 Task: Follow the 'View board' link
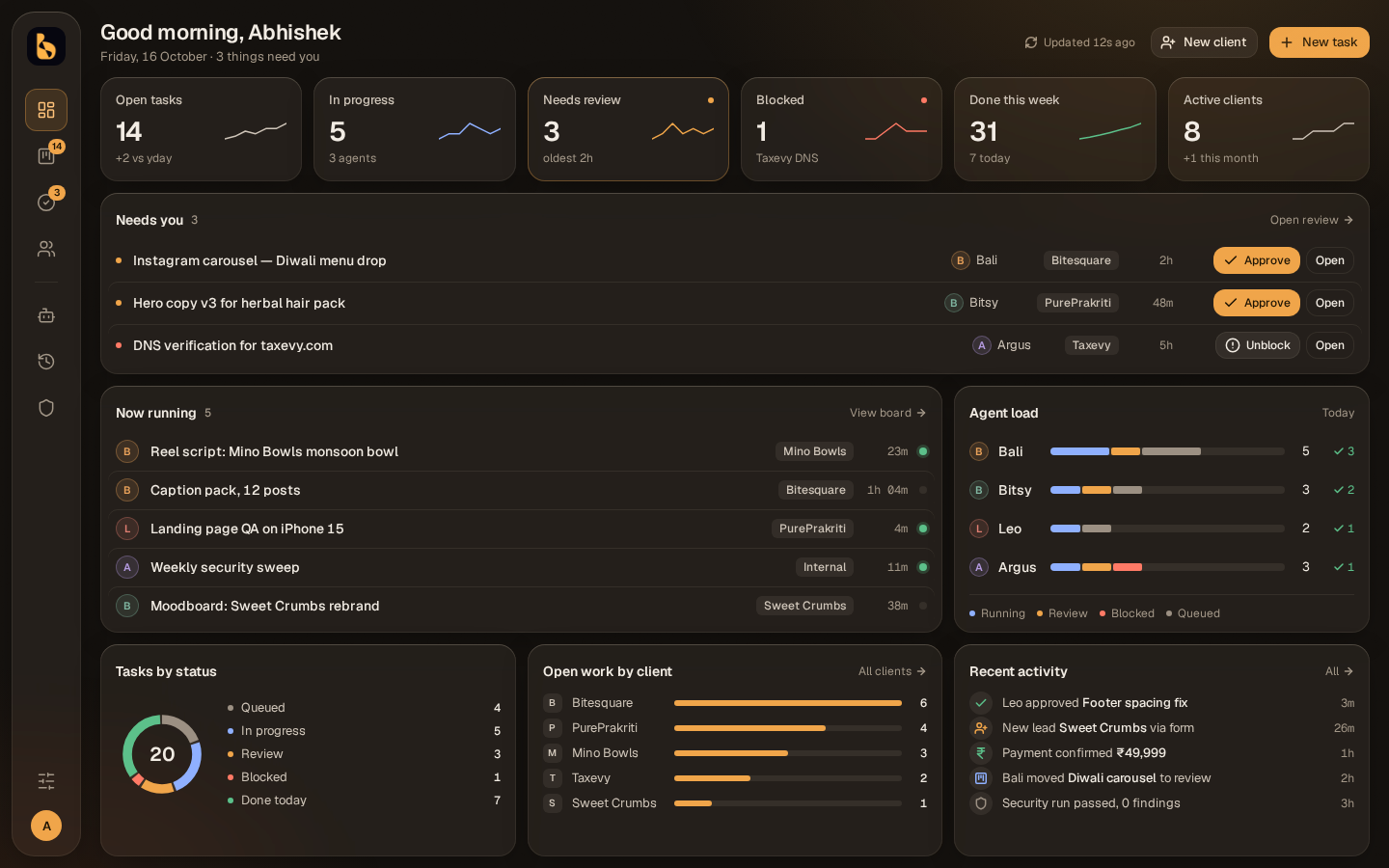pos(887,413)
